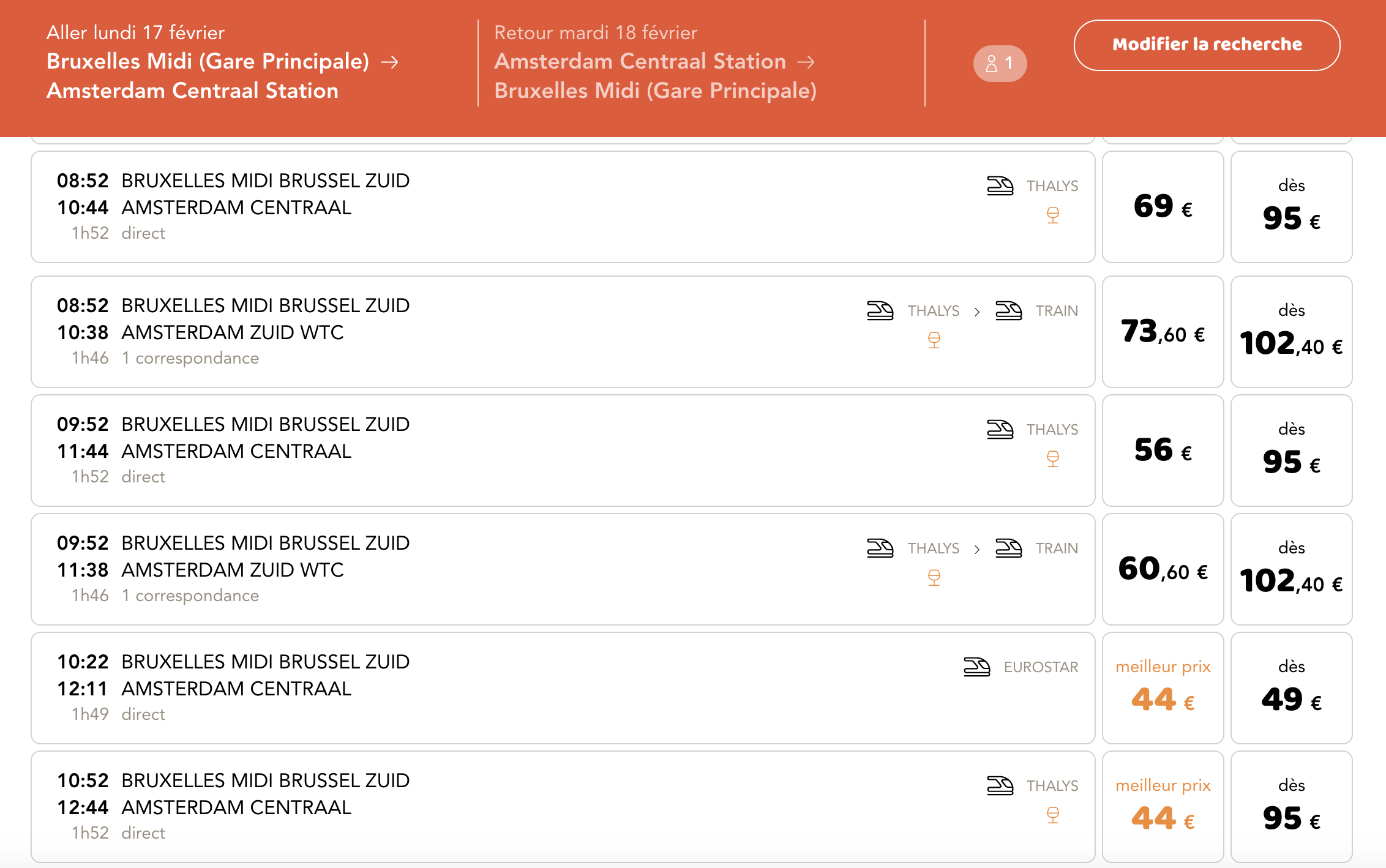Click wine glass icon on 10:52 Thalys trip
This screenshot has width=1386, height=868.
[x=1052, y=815]
